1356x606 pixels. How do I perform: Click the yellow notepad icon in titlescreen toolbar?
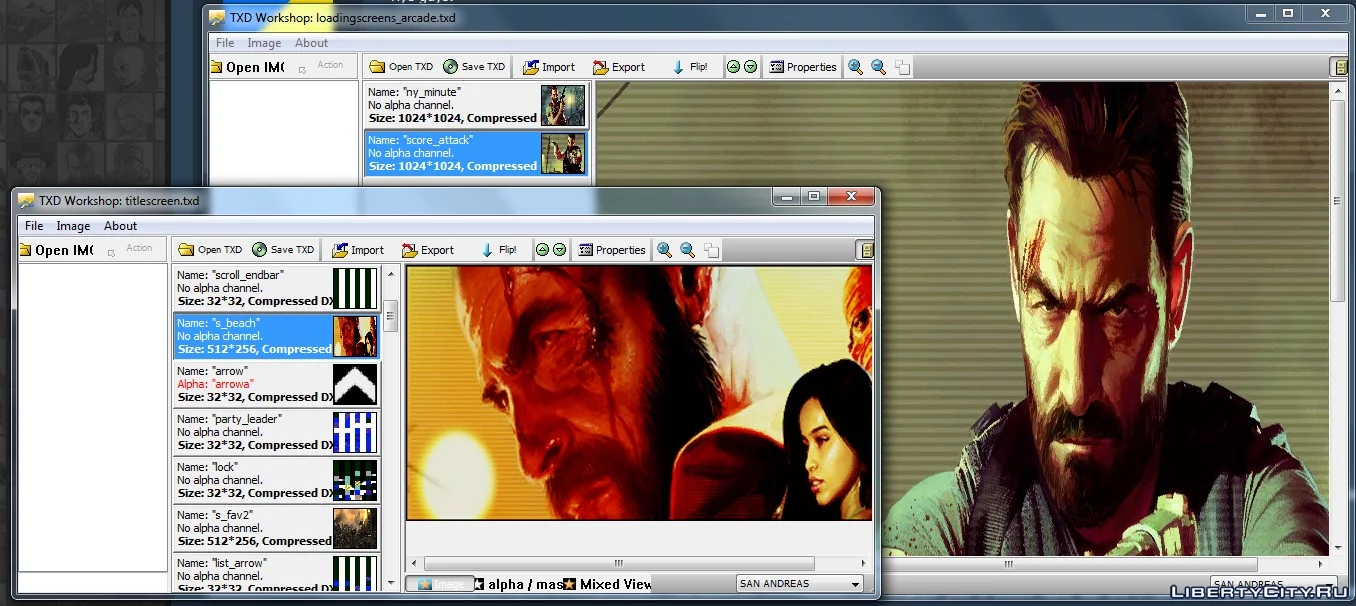tap(866, 250)
